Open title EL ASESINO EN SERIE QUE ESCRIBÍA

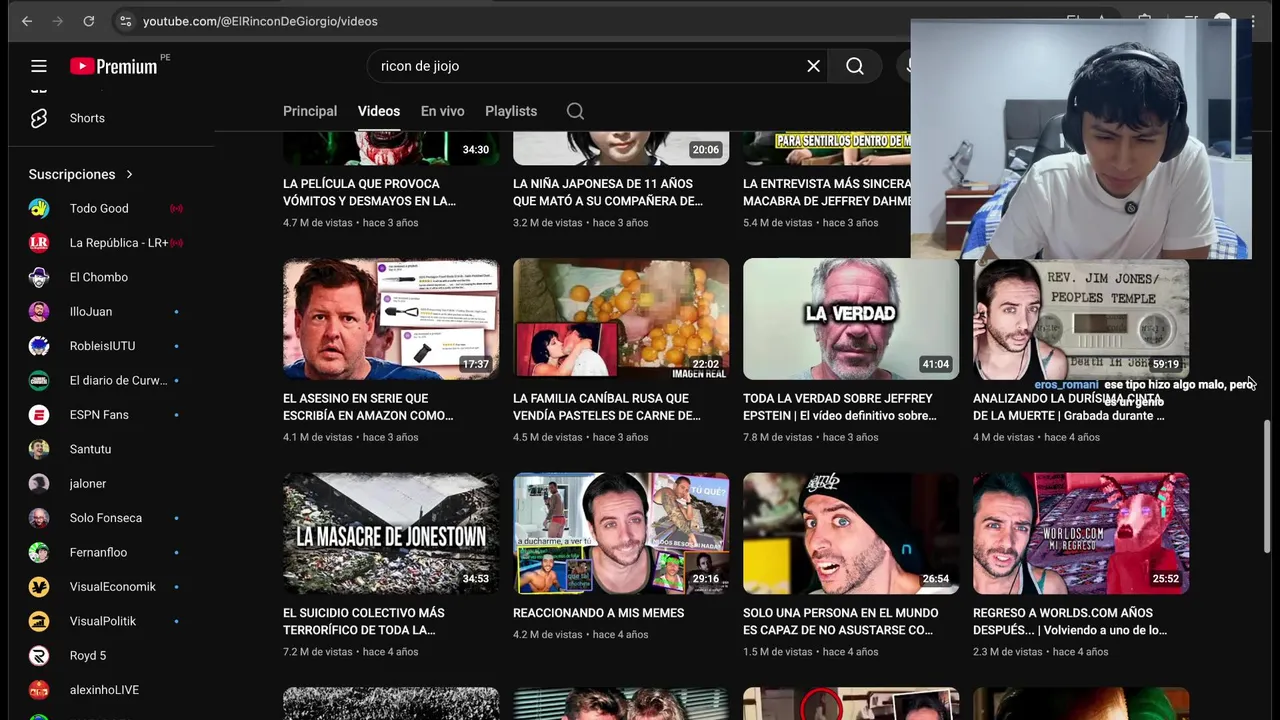click(x=368, y=407)
